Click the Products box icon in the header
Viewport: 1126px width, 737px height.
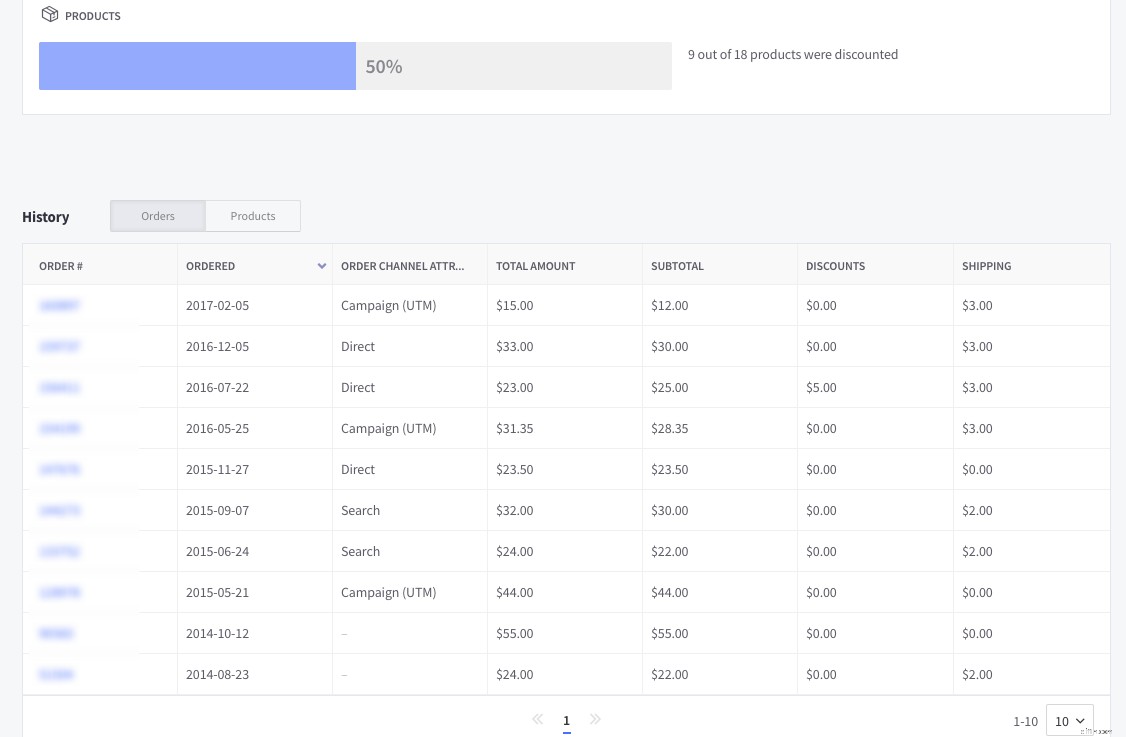coord(50,14)
